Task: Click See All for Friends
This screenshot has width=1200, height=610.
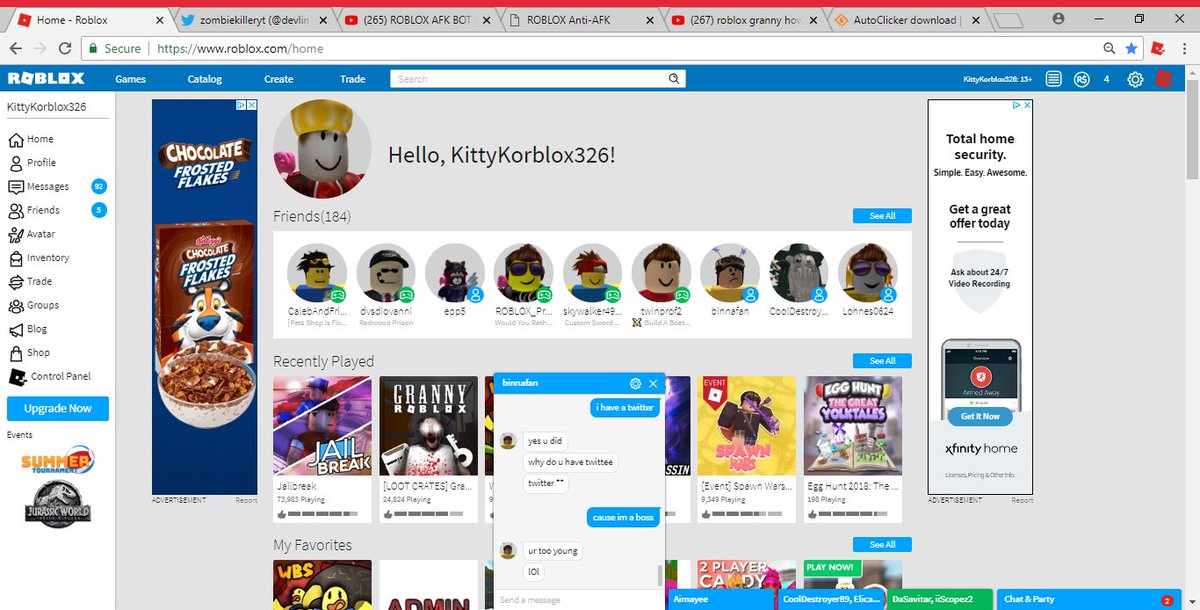Action: pos(882,216)
